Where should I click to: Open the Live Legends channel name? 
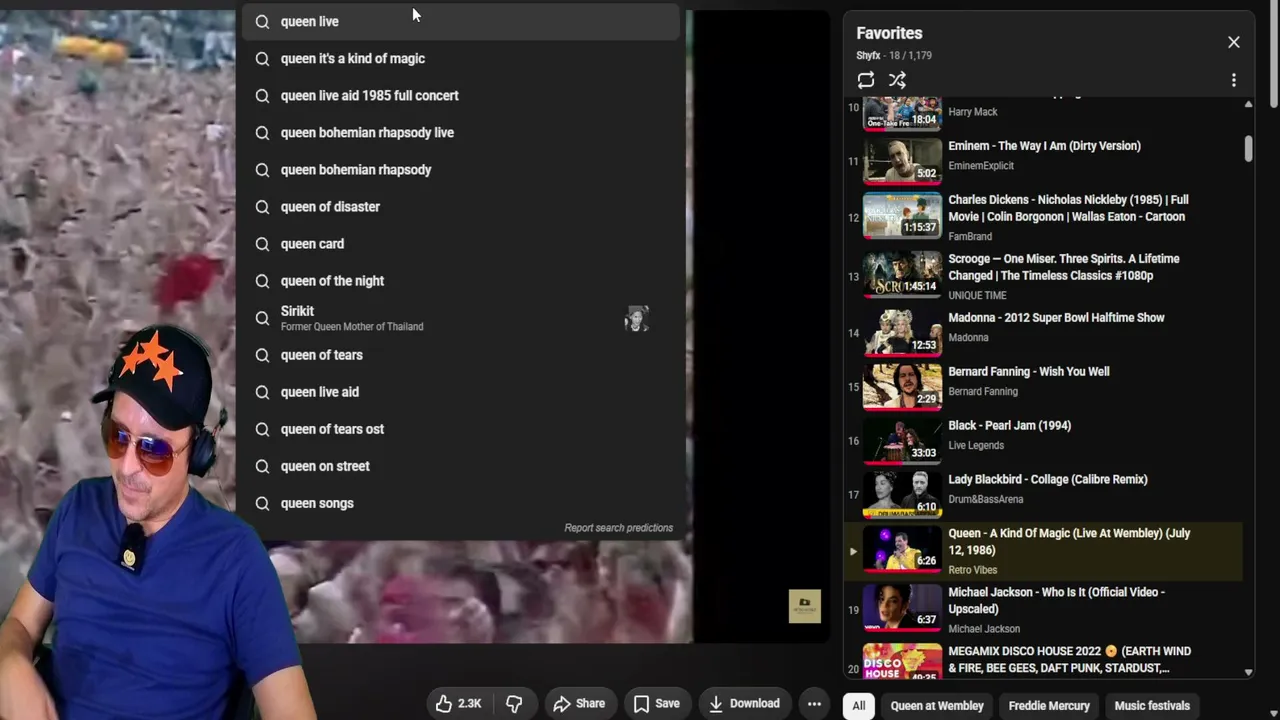975,445
